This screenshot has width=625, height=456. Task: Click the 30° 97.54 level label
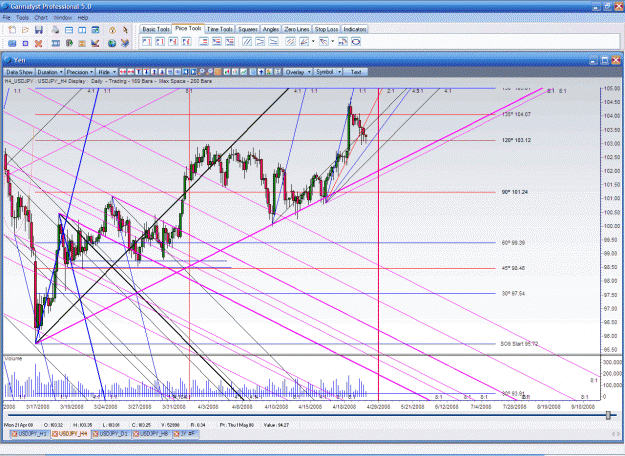[x=513, y=294]
